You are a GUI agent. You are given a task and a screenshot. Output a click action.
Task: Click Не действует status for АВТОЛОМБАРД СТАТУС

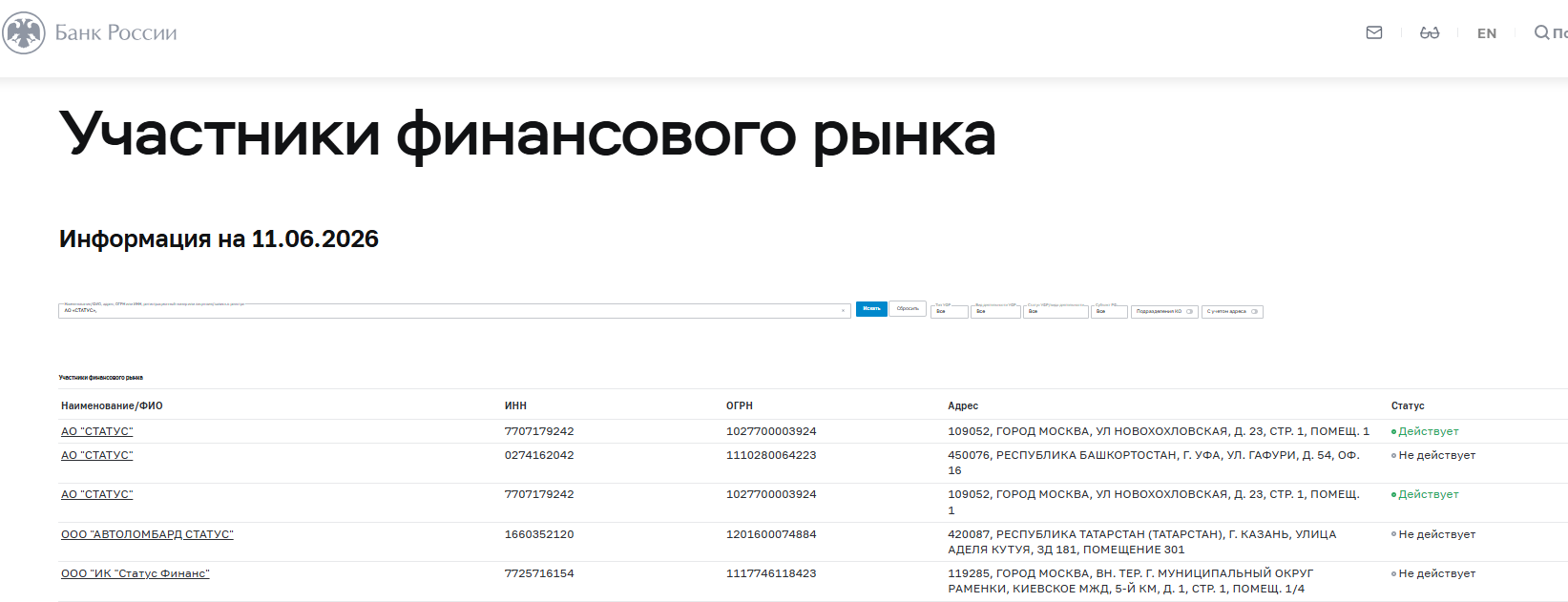coord(1433,534)
